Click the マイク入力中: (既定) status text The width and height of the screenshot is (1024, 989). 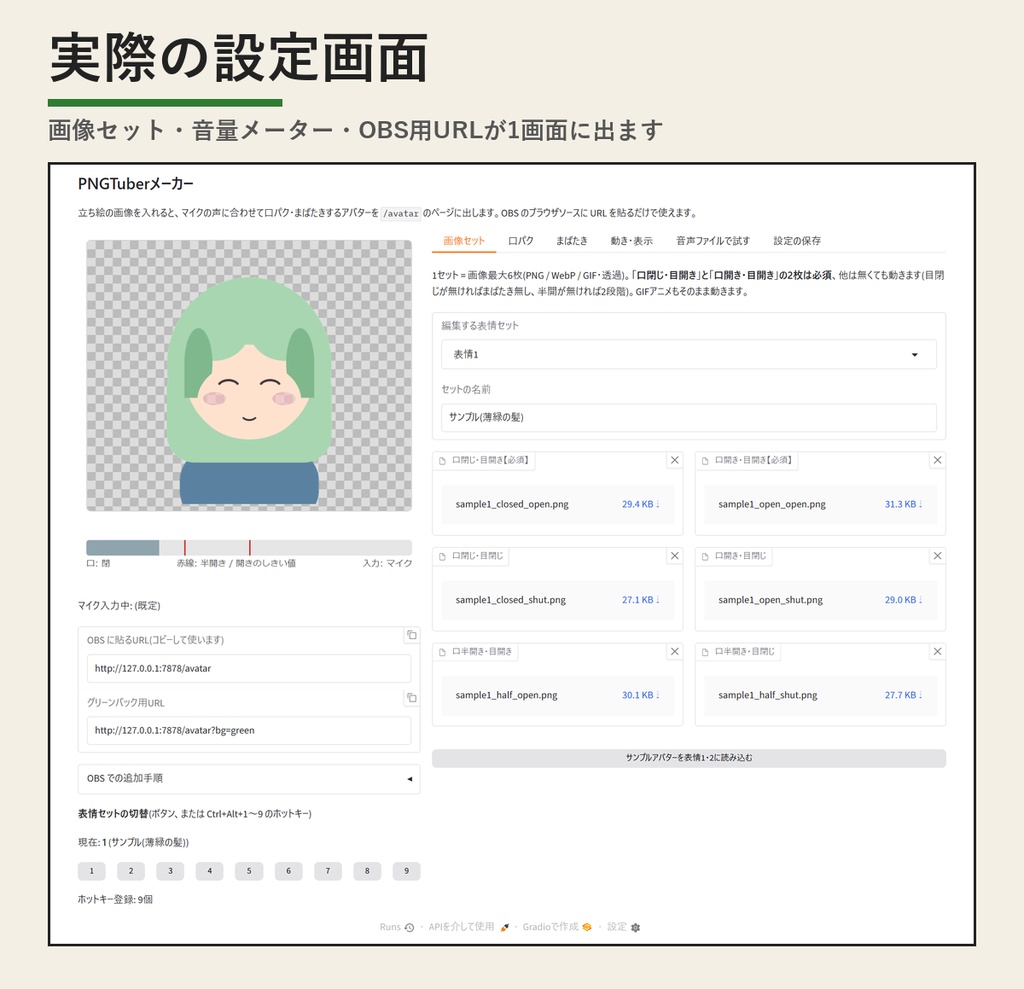(x=119, y=606)
